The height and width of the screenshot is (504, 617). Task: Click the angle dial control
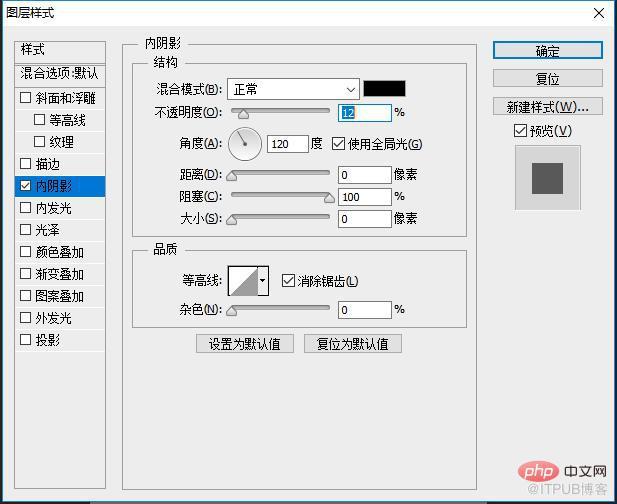(245, 144)
